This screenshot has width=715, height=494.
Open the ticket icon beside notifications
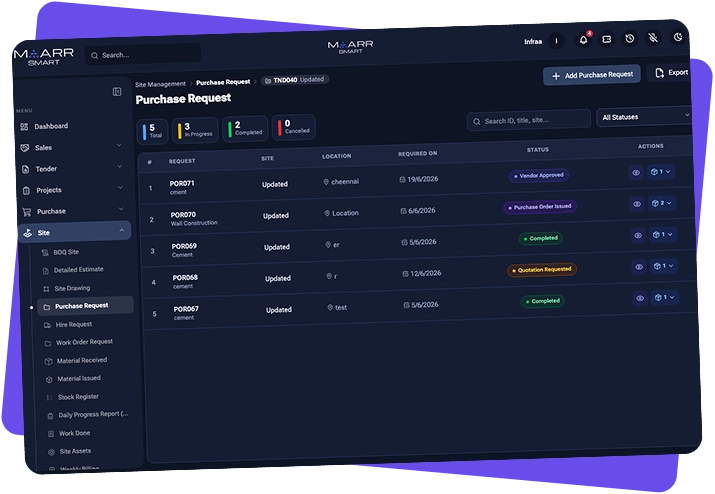point(606,40)
